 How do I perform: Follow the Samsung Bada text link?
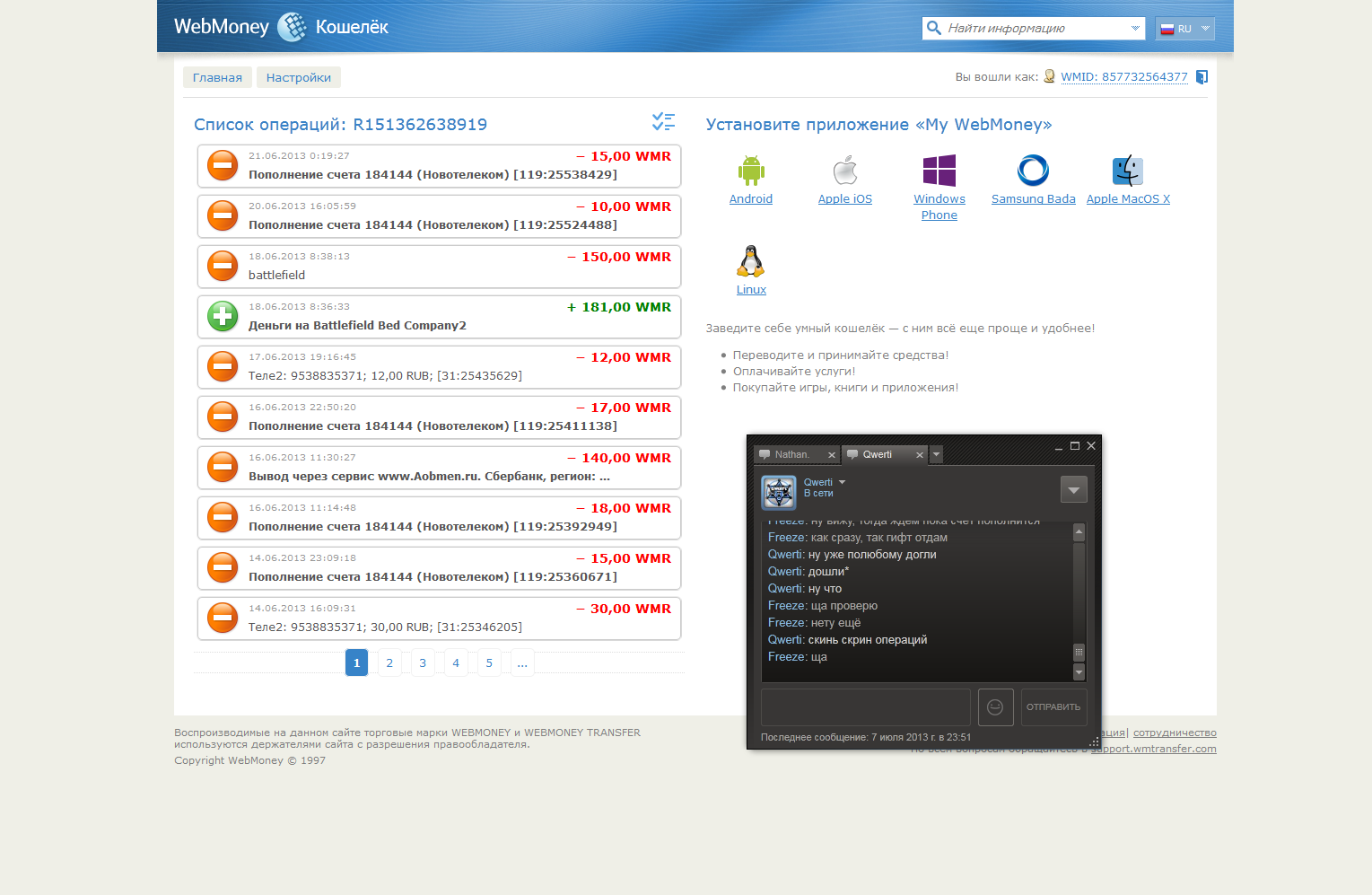pyautogui.click(x=1034, y=199)
